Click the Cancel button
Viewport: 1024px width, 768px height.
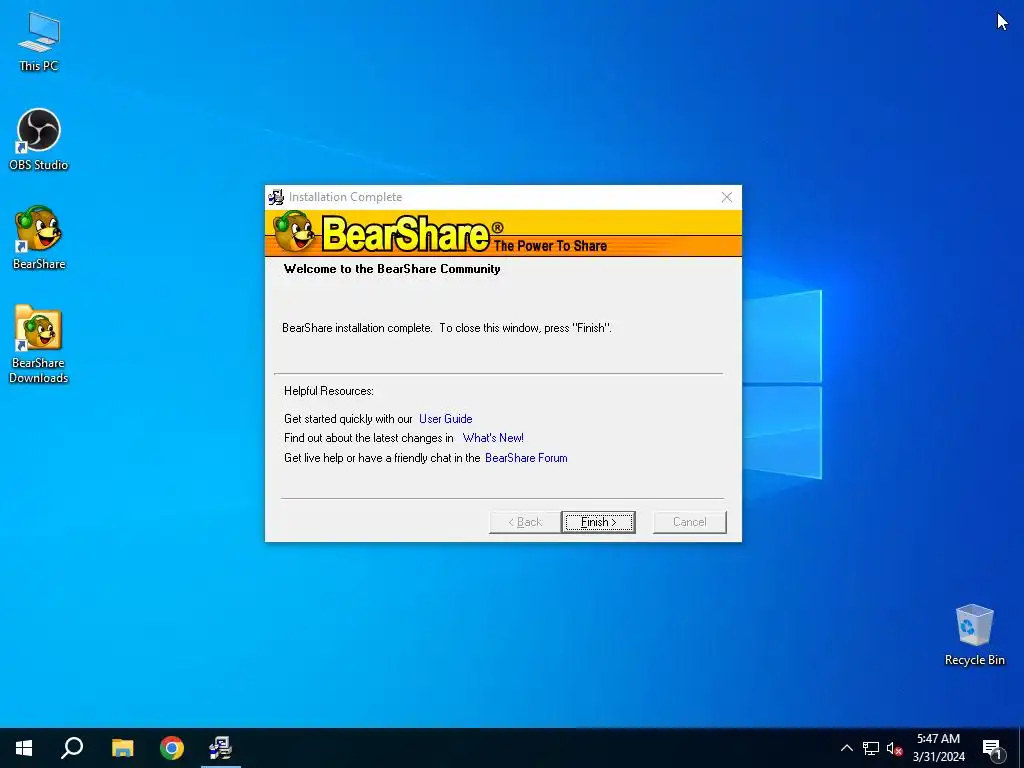690,522
